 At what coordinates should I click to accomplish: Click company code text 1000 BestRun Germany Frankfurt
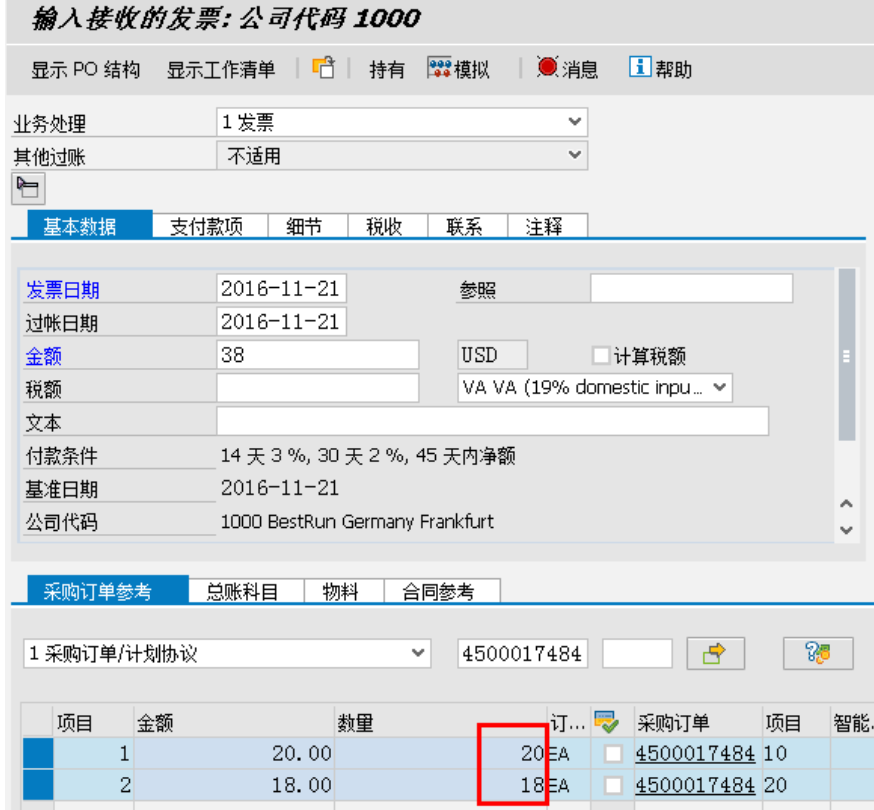point(357,522)
